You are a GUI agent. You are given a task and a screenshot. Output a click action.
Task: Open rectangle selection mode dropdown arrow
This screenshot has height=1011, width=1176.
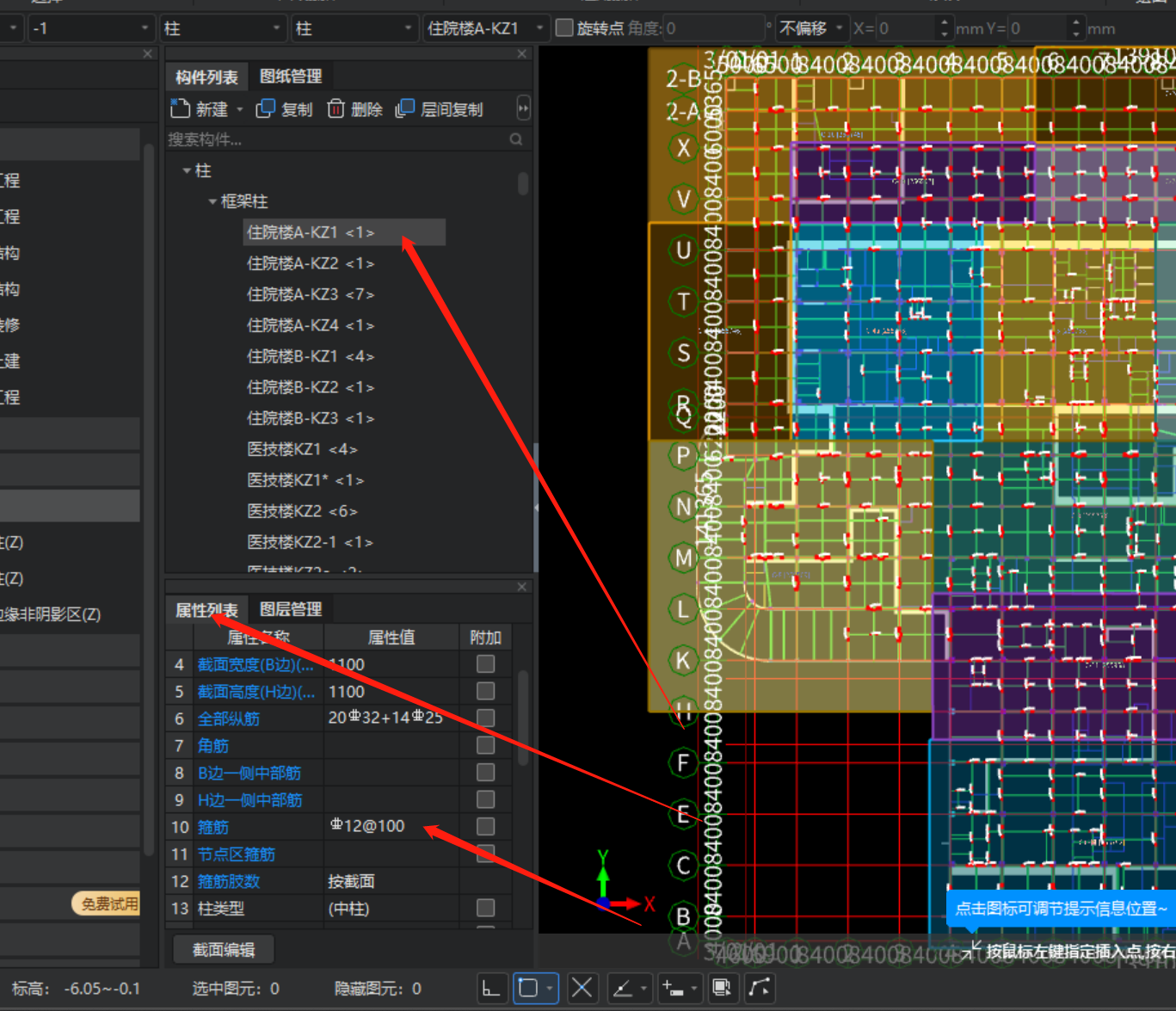click(x=550, y=988)
